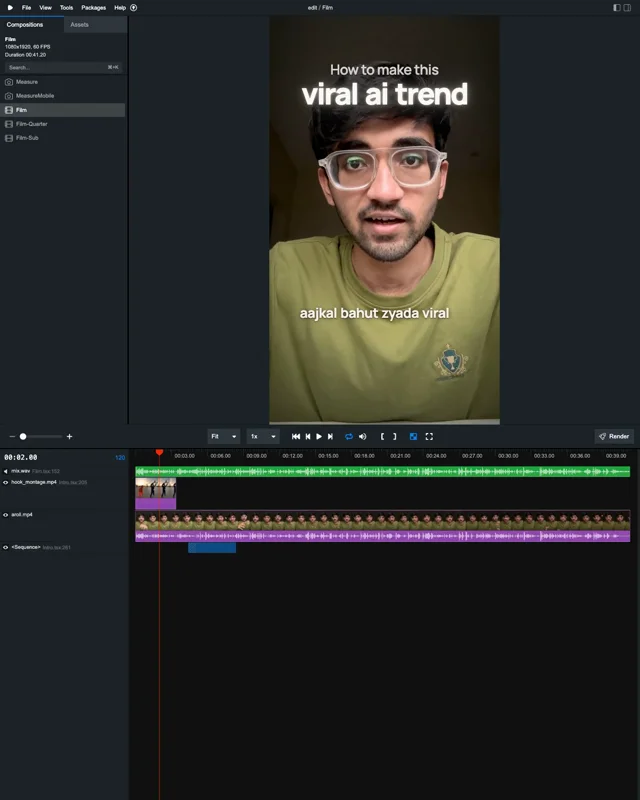640x800 pixels.
Task: Switch to the Assets tab
Action: click(95, 24)
